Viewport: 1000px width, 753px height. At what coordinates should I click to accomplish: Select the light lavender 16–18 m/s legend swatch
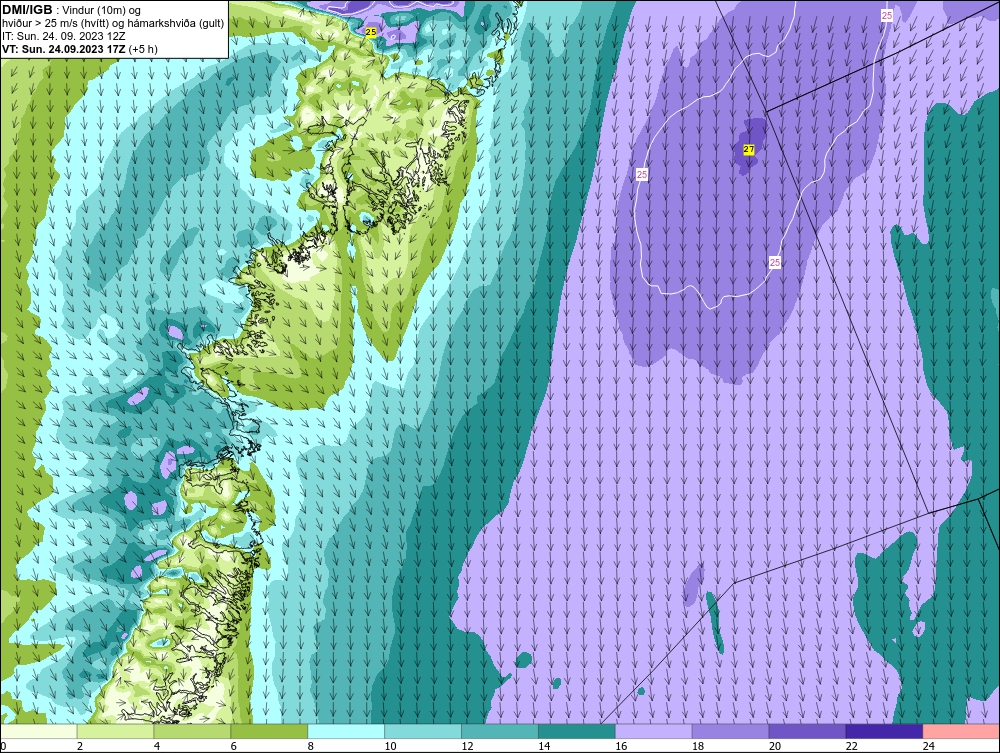click(x=654, y=731)
